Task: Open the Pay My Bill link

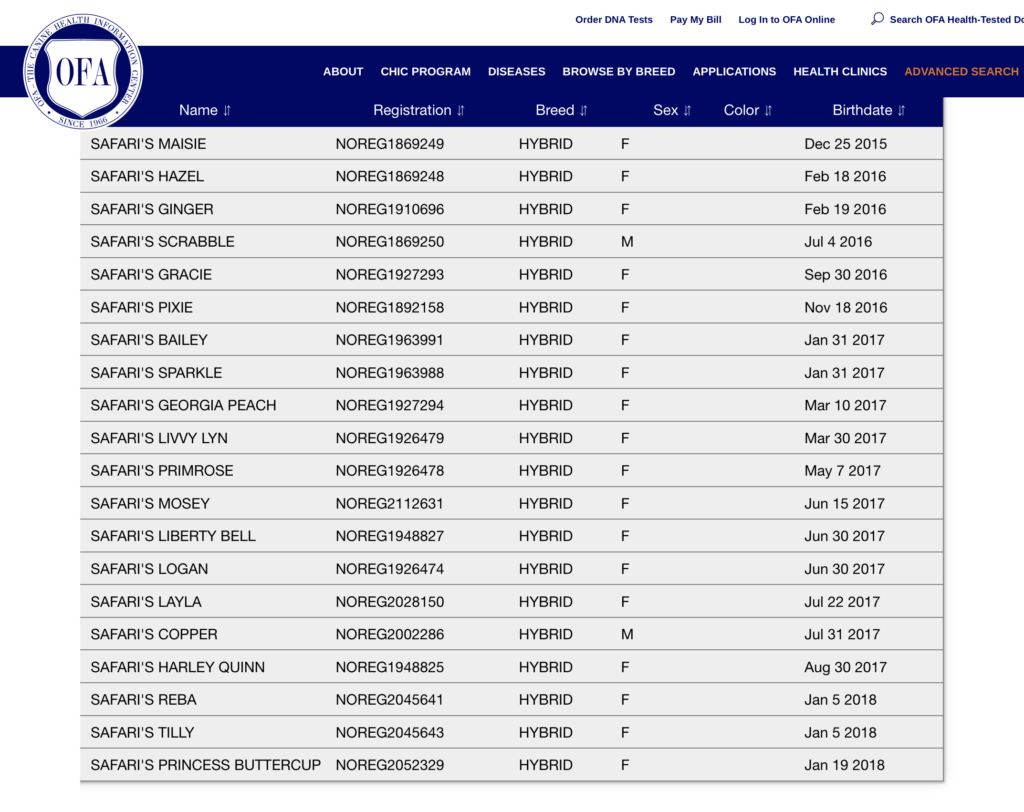Action: pos(696,20)
